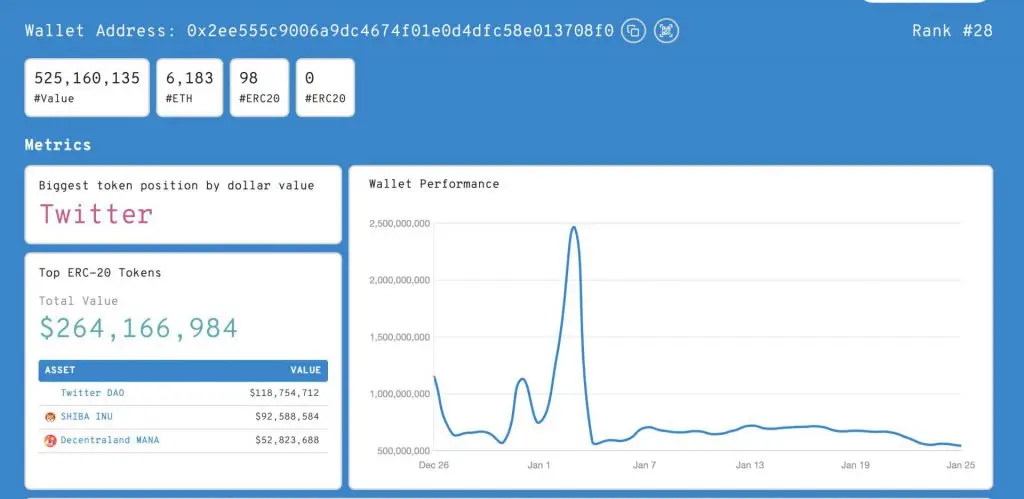Click the $264,166,984 total value
The width and height of the screenshot is (1024, 499).
(138, 328)
